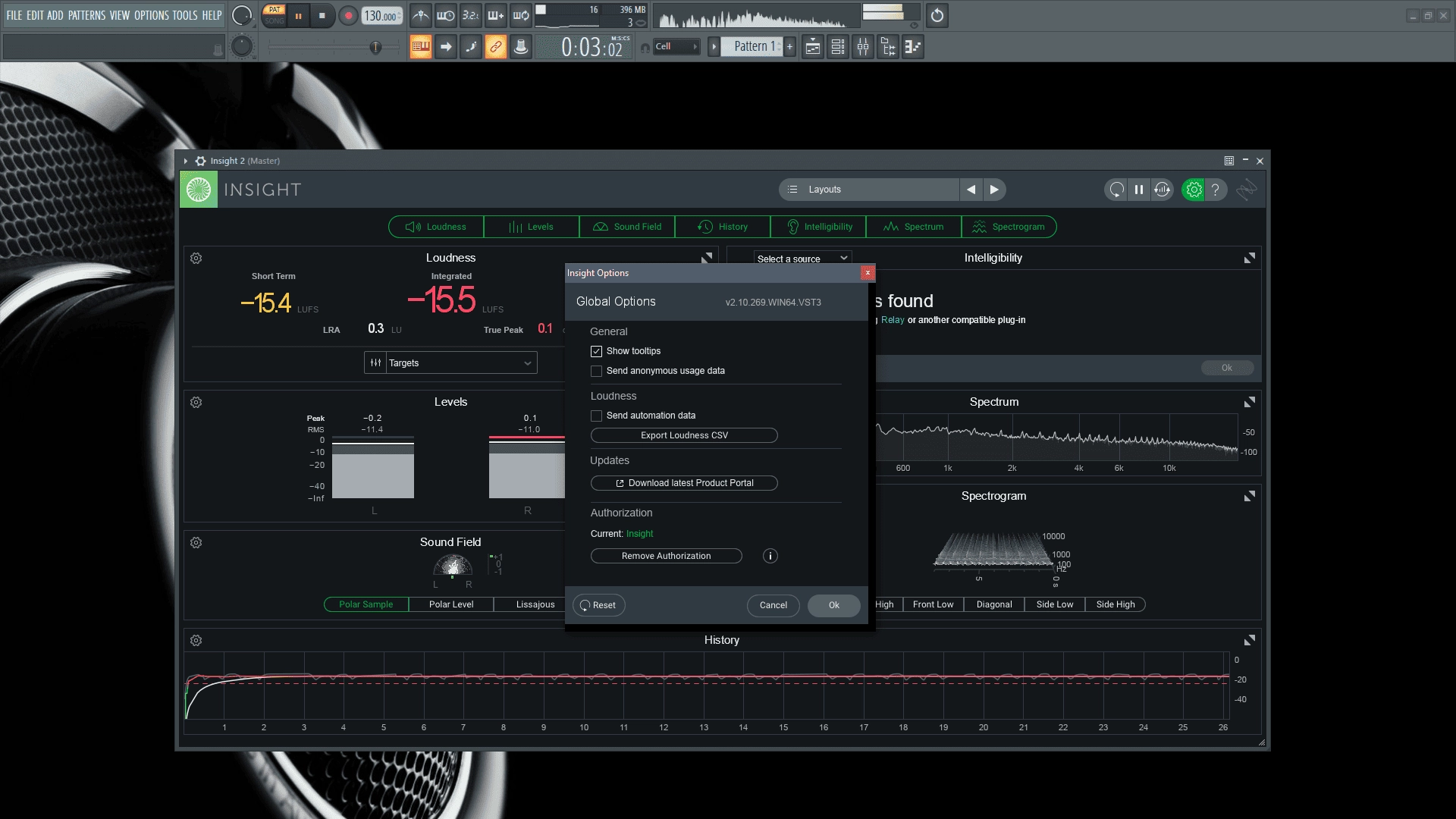The height and width of the screenshot is (819, 1456).
Task: Open Loudness panel settings gear
Action: [196, 259]
